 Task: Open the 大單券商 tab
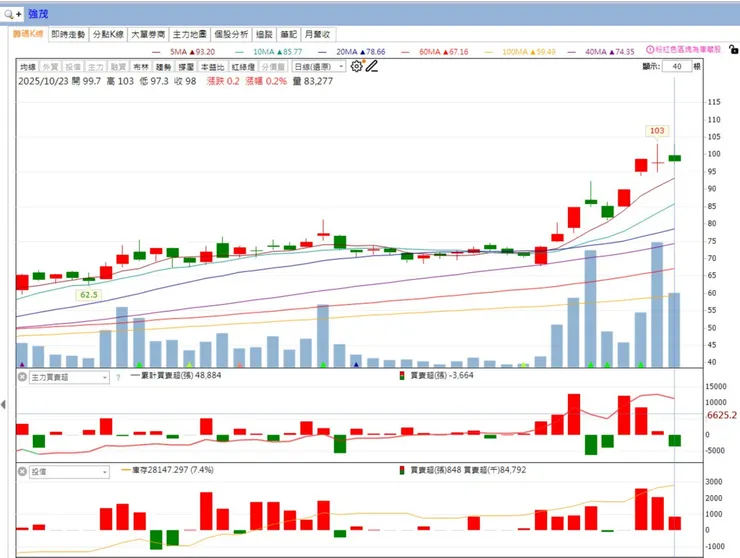[x=148, y=34]
